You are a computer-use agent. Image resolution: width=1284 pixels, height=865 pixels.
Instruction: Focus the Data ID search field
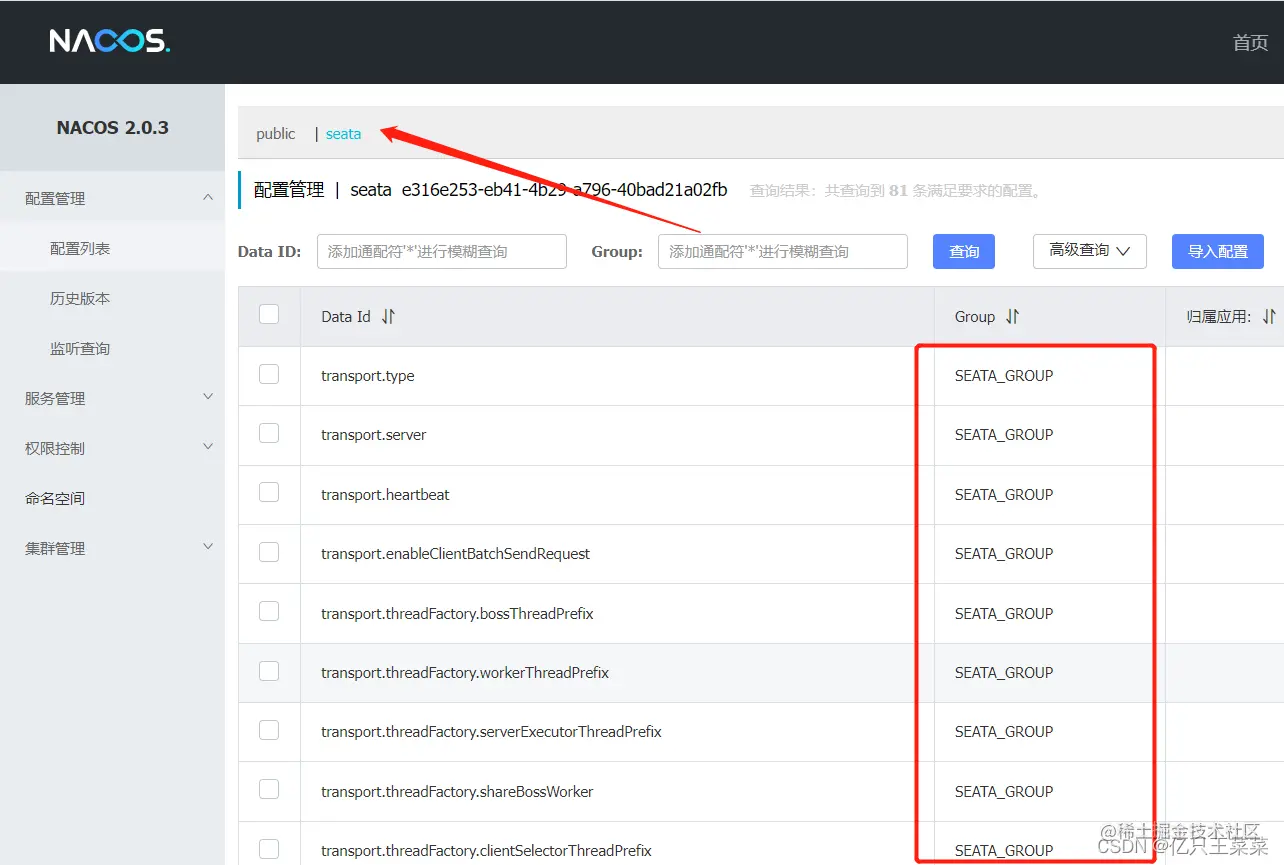442,251
